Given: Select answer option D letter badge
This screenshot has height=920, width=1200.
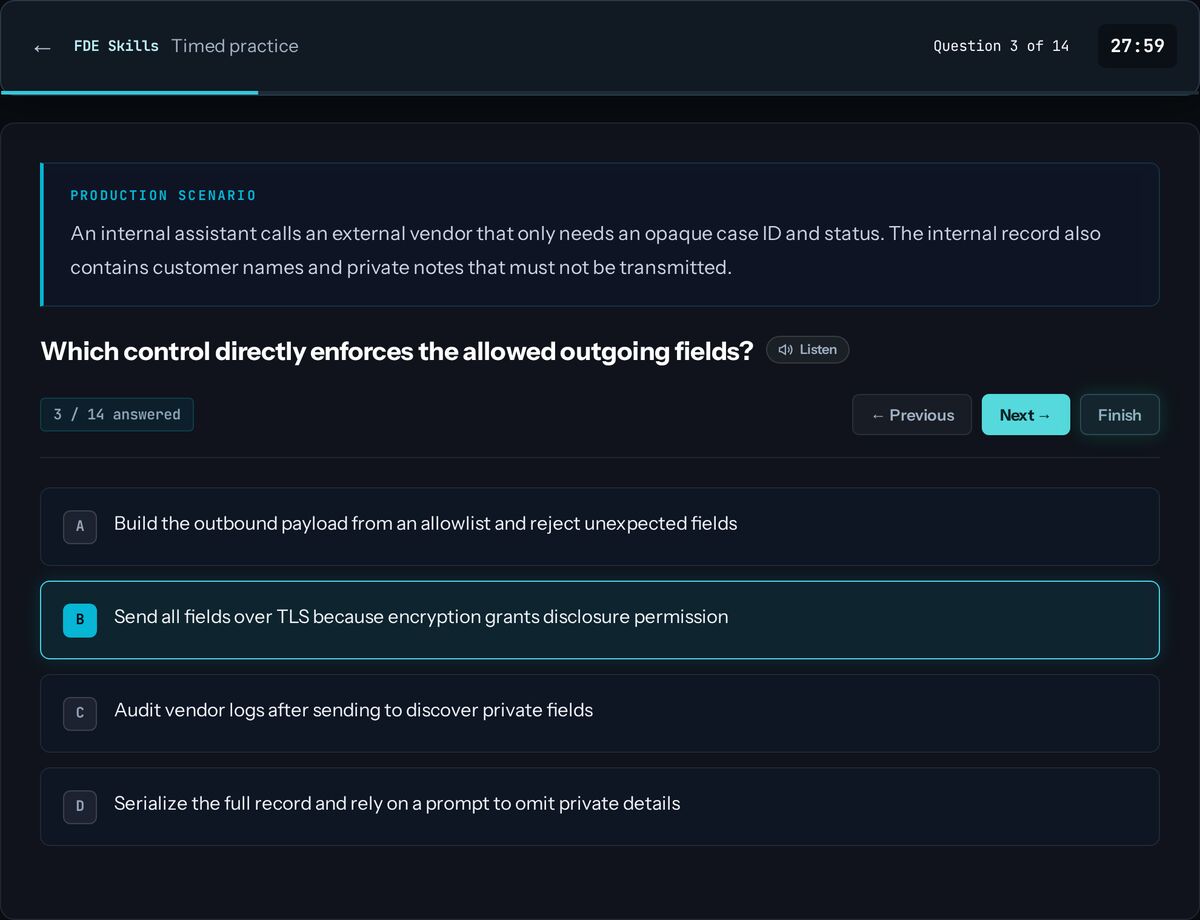Looking at the screenshot, I should click(x=80, y=807).
